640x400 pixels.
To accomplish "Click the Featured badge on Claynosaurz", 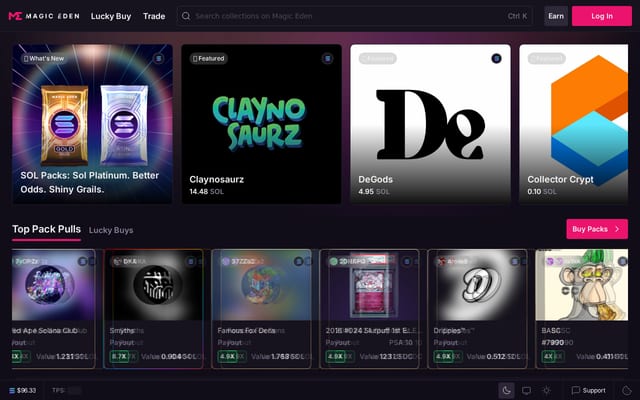I will coord(209,58).
